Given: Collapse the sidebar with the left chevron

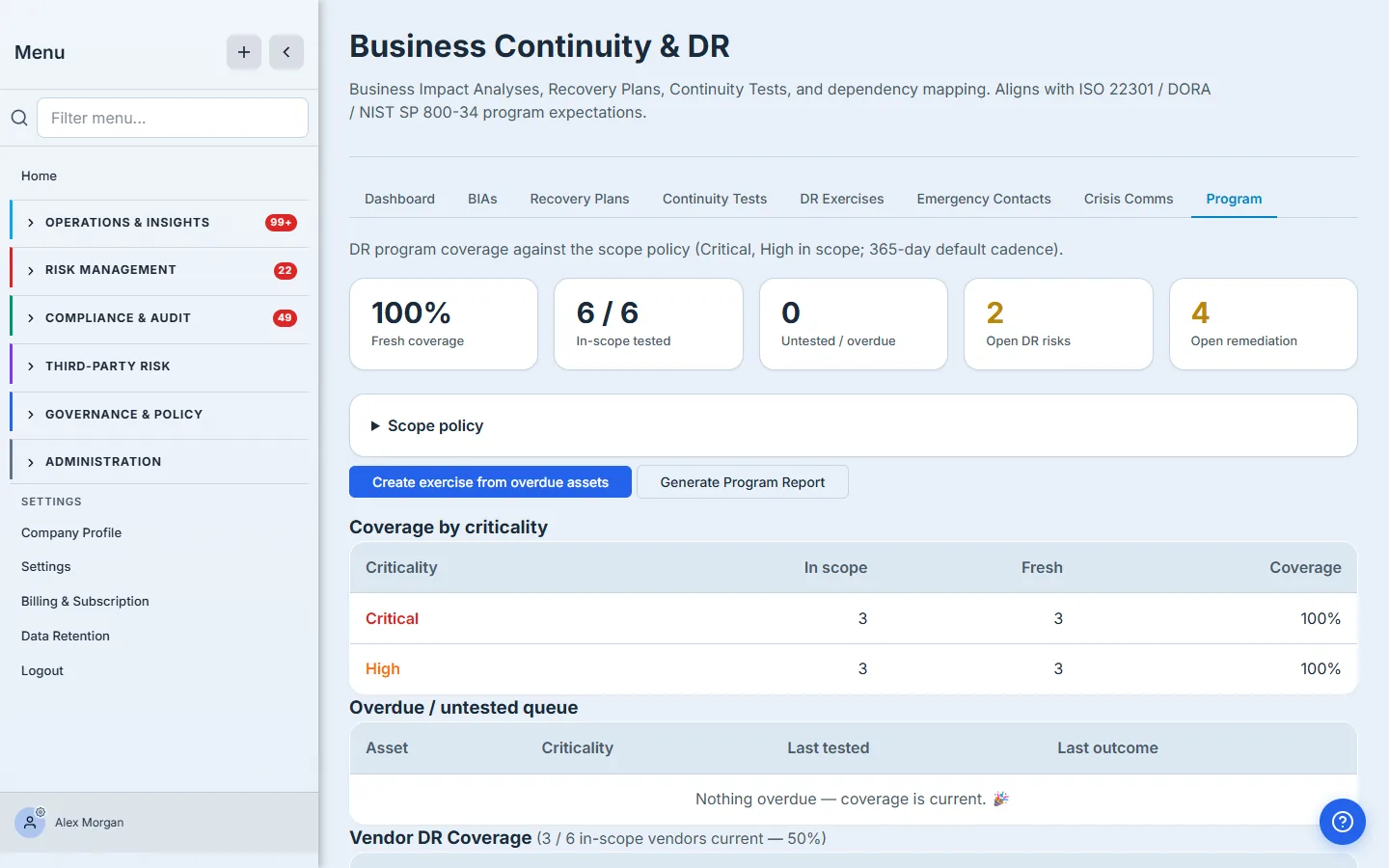Looking at the screenshot, I should pyautogui.click(x=286, y=52).
